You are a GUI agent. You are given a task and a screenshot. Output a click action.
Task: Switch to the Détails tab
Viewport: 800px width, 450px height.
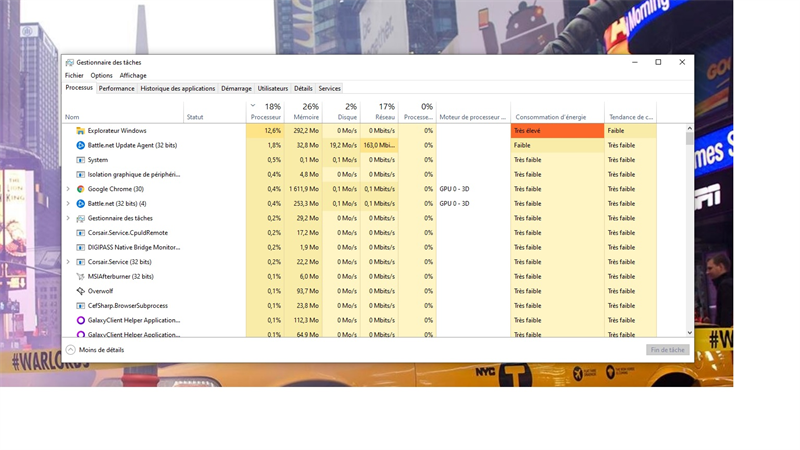[x=303, y=88]
